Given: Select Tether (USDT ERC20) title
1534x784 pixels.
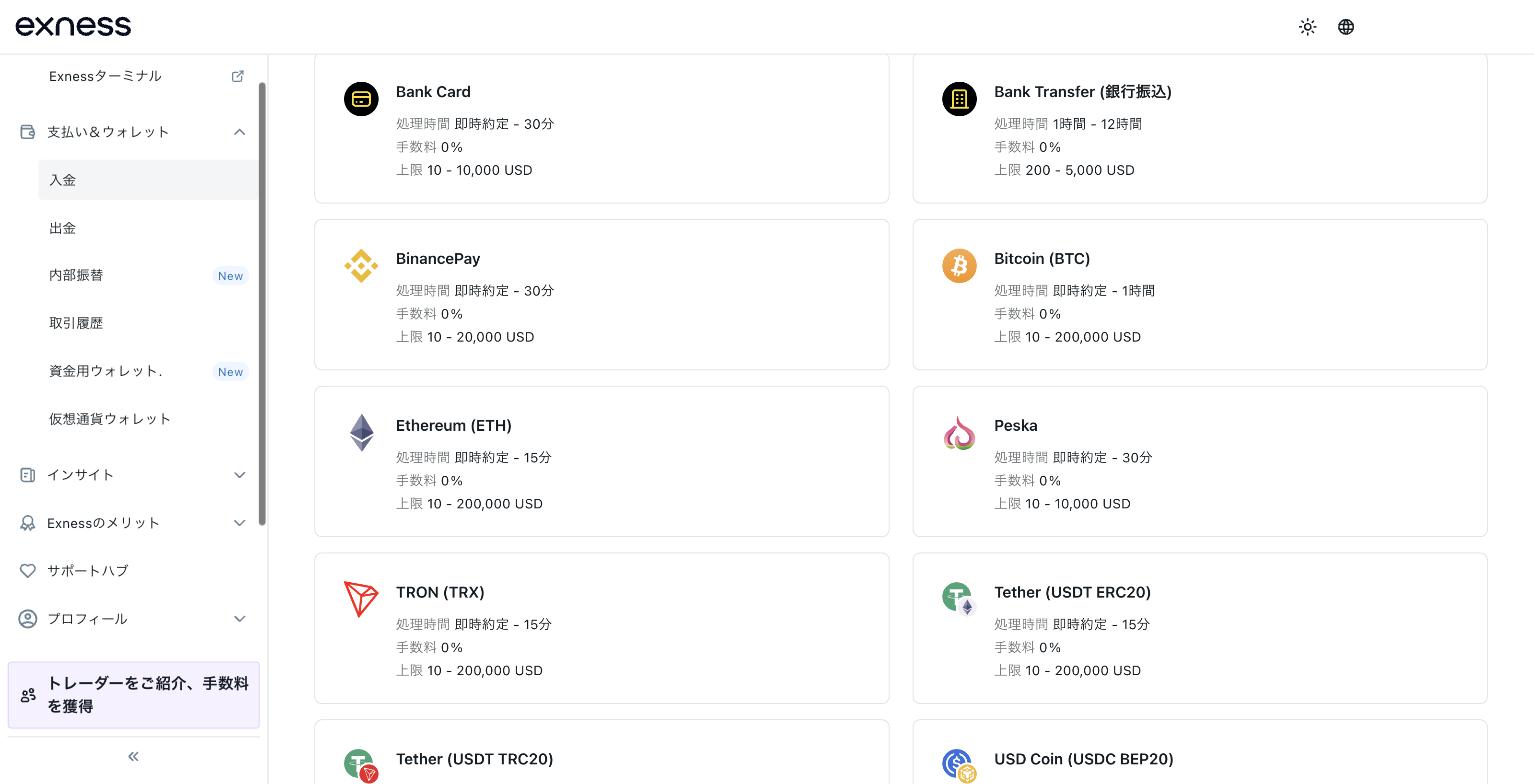Looking at the screenshot, I should pyautogui.click(x=1072, y=592).
